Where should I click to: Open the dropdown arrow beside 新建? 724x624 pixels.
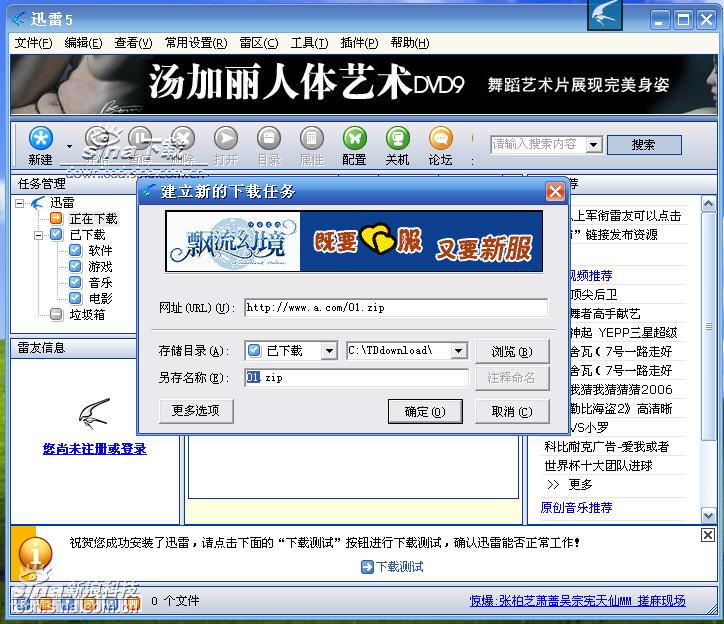[x=69, y=146]
